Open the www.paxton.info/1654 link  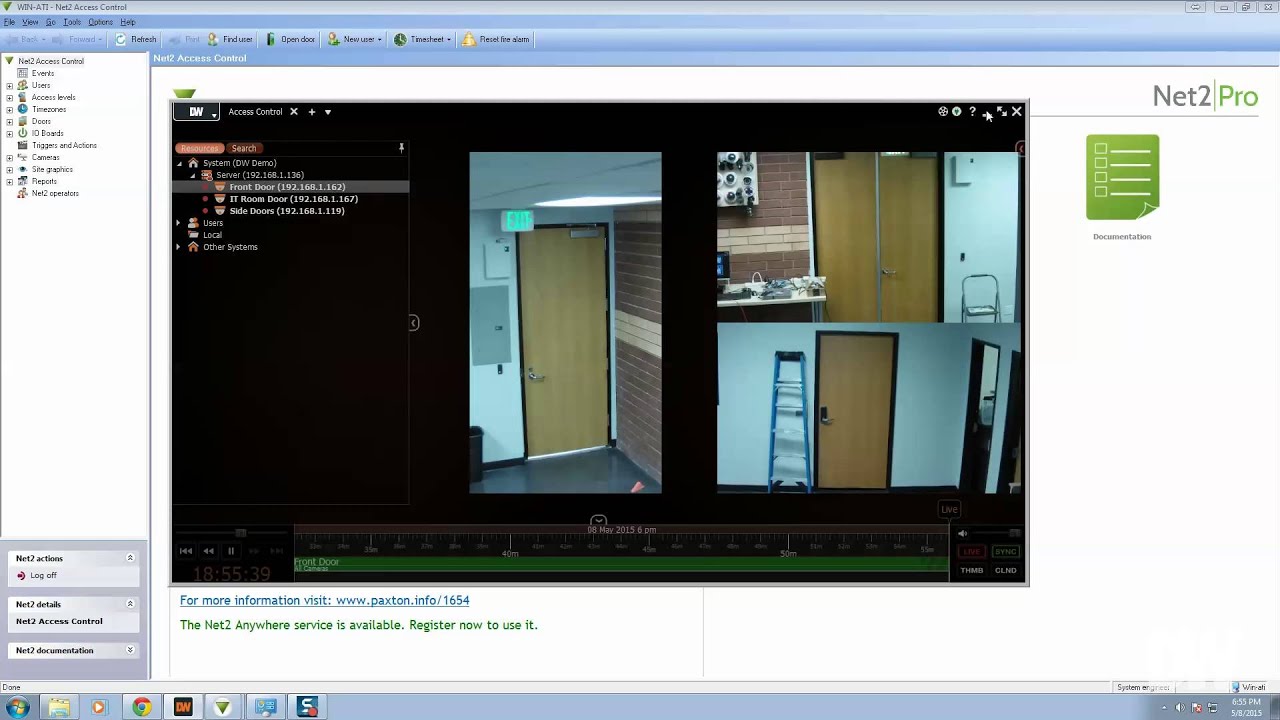[402, 600]
